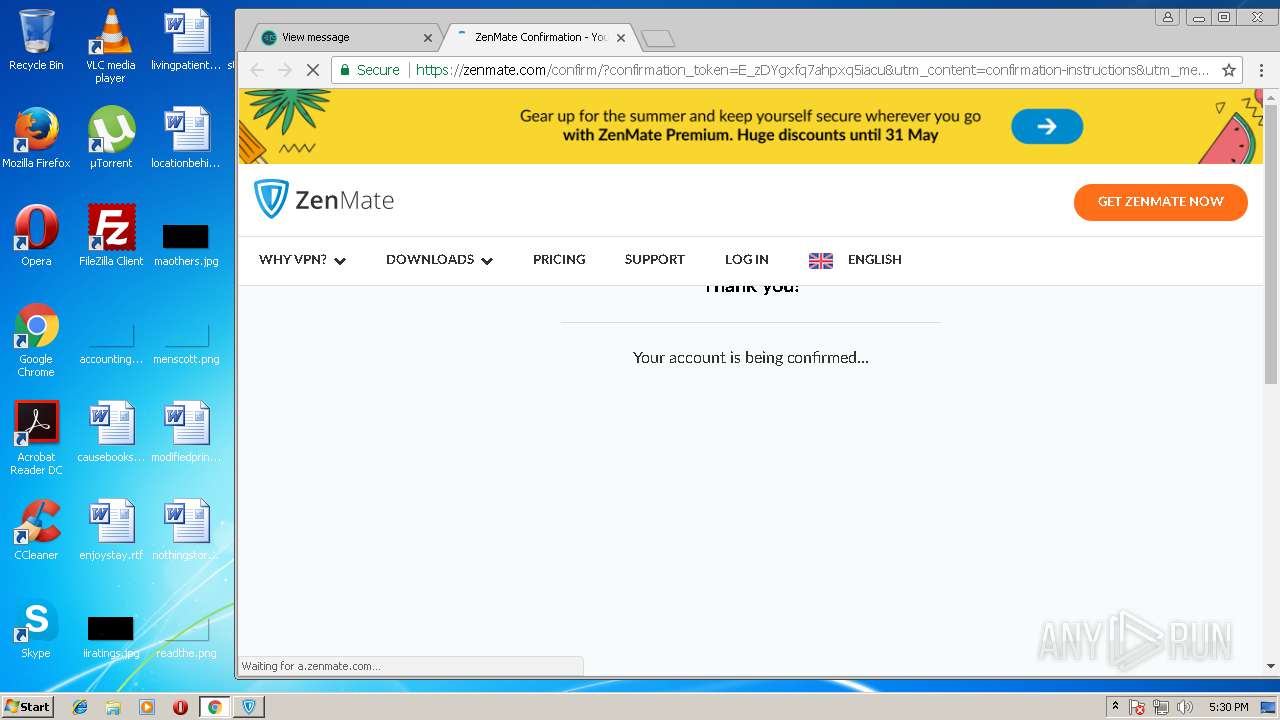Launch VLC media player from desktop
This screenshot has width=1280, height=720.
tap(110, 45)
